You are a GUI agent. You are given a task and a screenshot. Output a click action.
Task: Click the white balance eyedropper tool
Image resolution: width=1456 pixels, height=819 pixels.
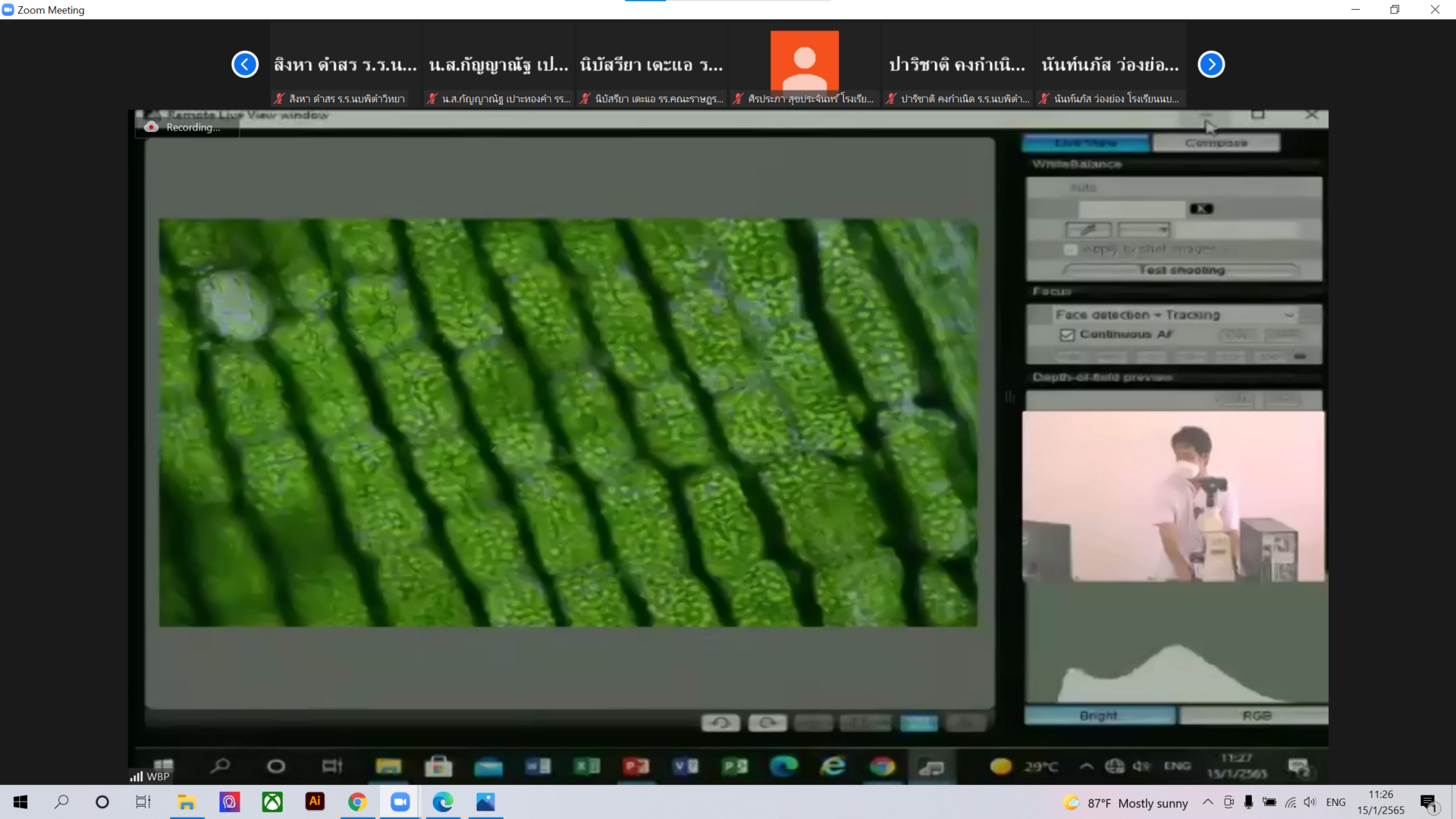click(x=1088, y=229)
